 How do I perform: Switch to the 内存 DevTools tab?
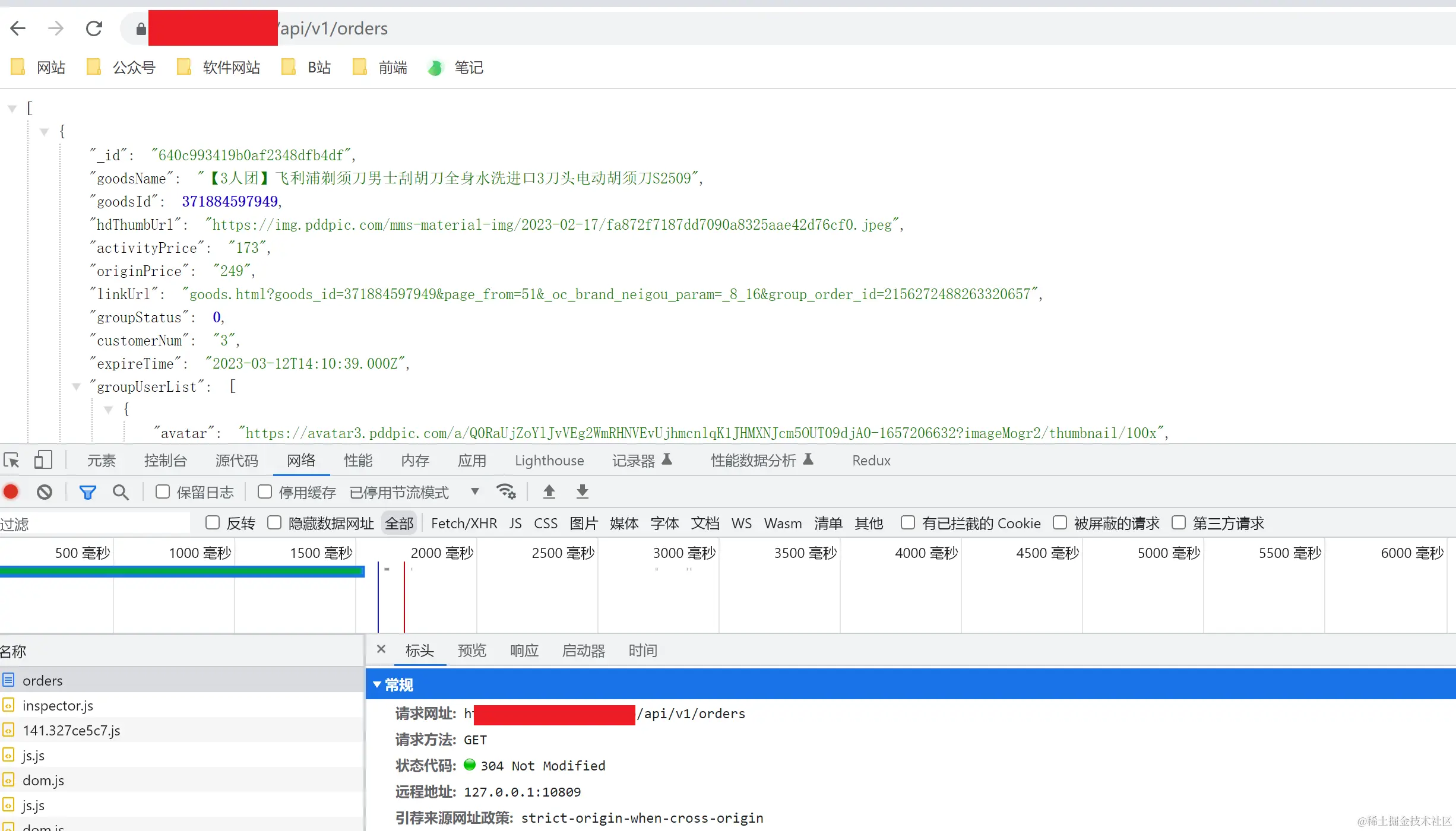tap(415, 460)
